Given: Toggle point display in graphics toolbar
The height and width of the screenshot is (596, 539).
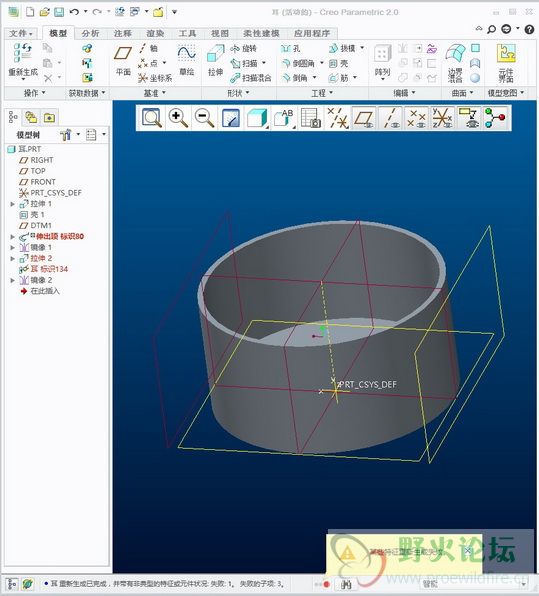Looking at the screenshot, I should (416, 118).
